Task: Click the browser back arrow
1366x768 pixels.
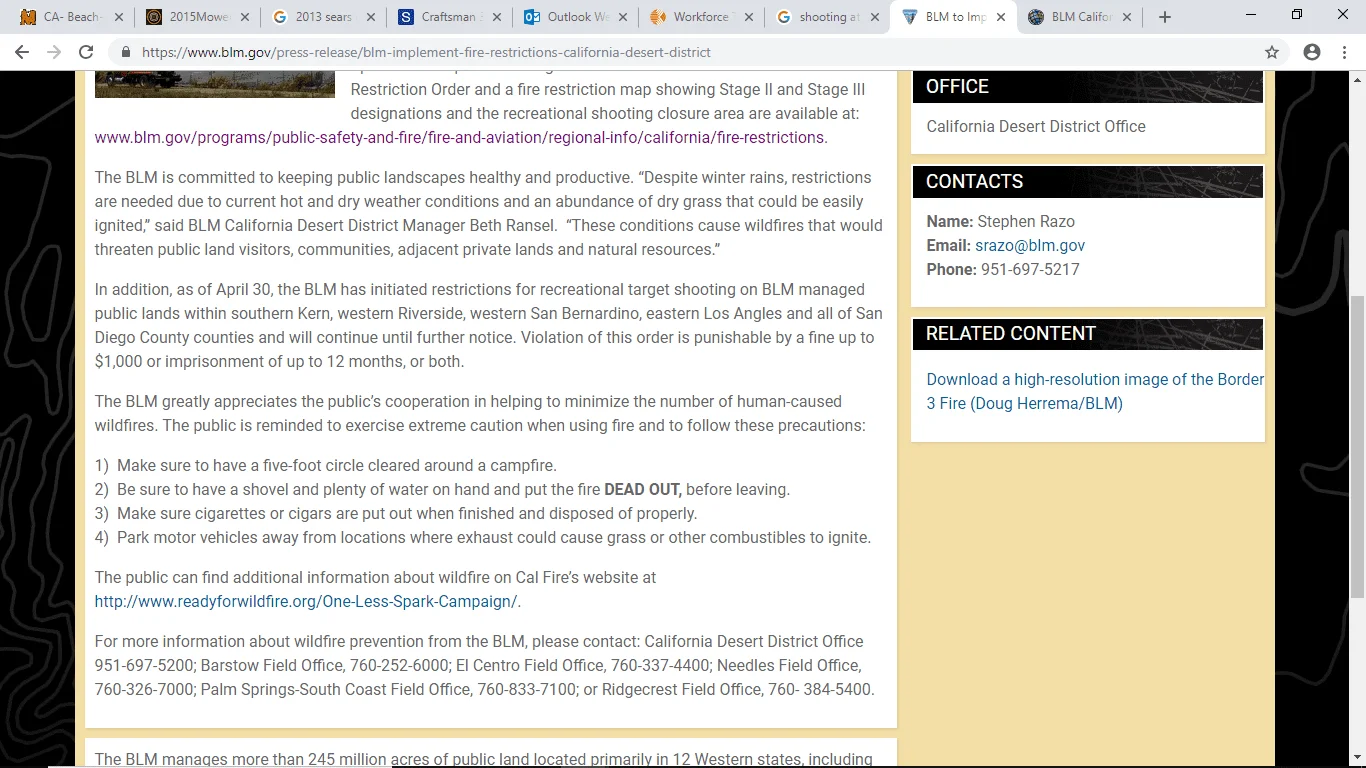Action: (22, 52)
